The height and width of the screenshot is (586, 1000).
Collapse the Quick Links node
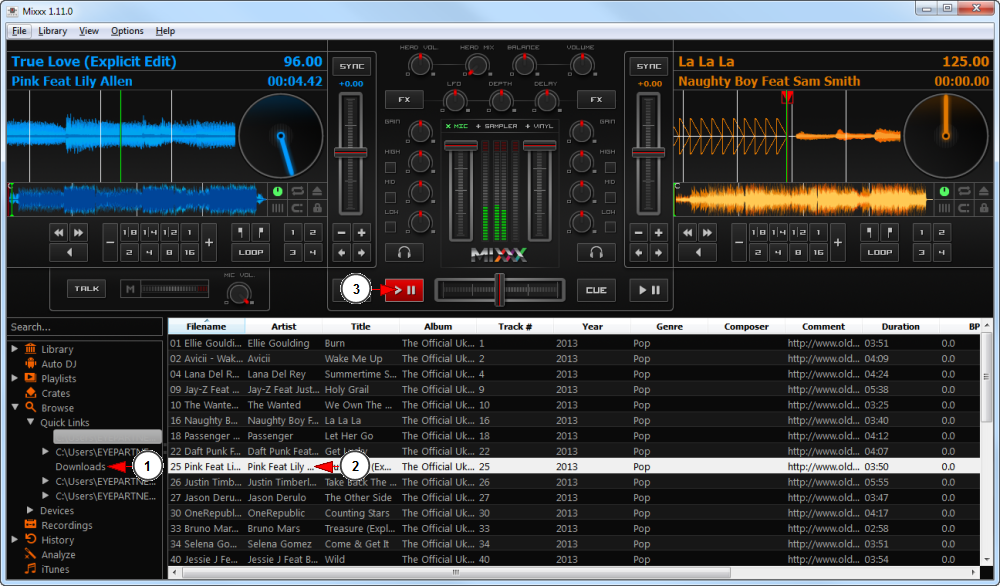pyautogui.click(x=30, y=422)
